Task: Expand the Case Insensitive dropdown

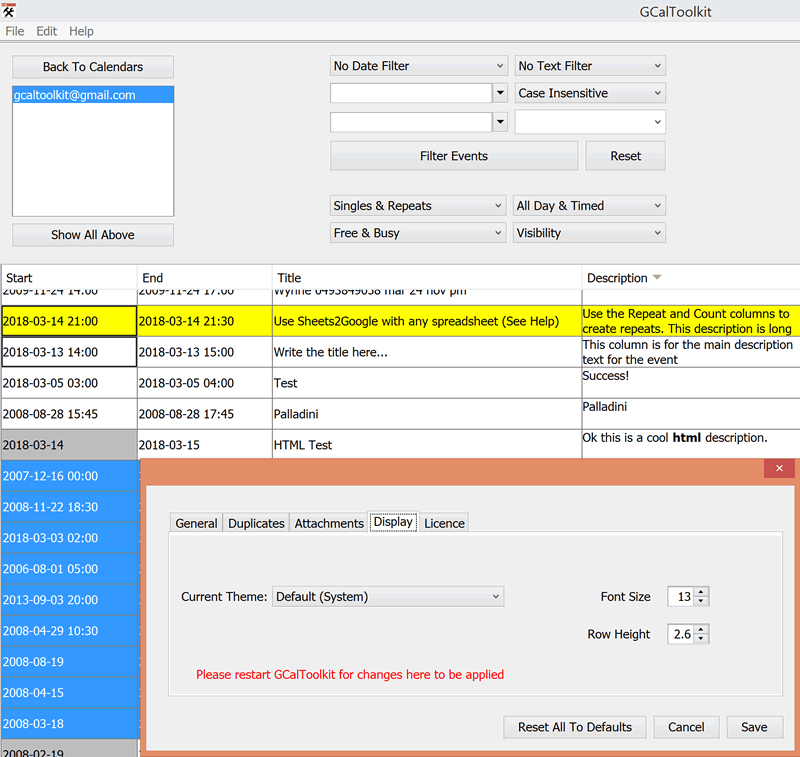Action: (590, 93)
